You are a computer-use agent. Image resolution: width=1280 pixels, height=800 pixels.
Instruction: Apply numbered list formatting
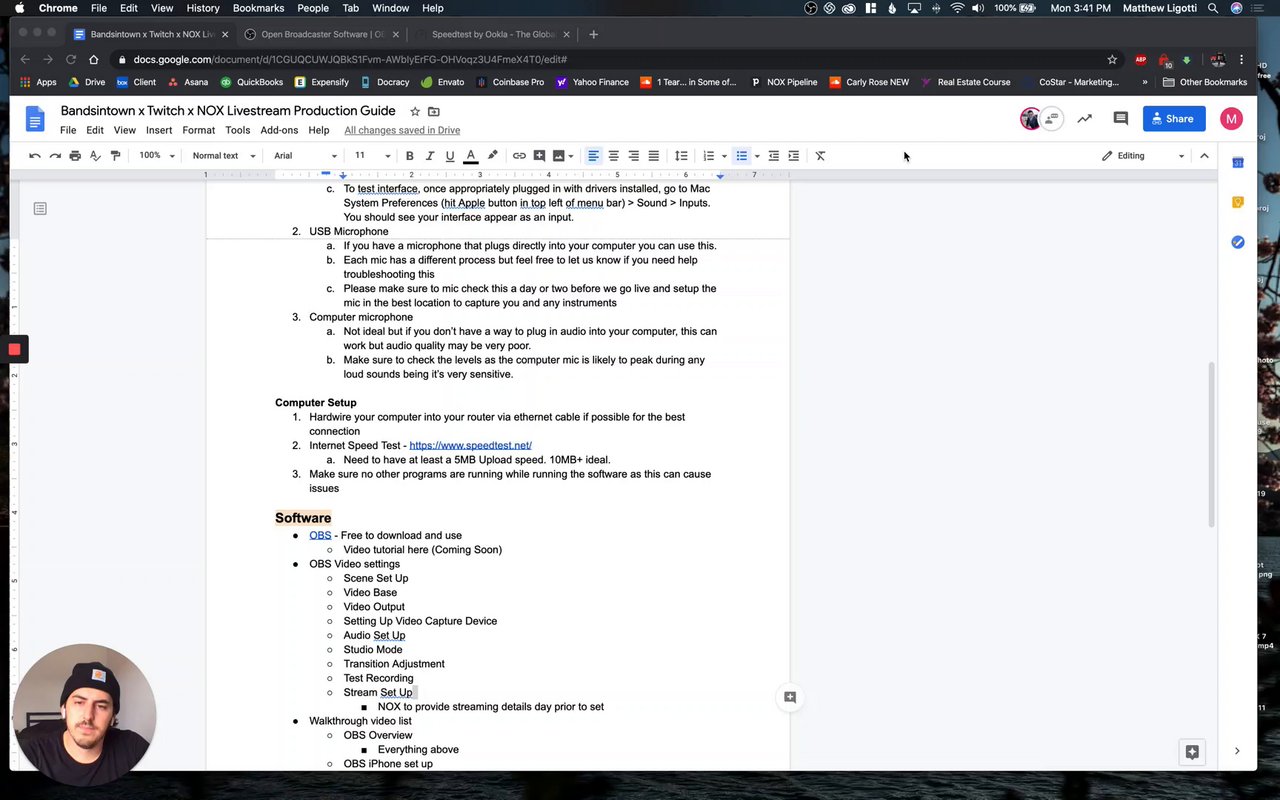pos(708,156)
